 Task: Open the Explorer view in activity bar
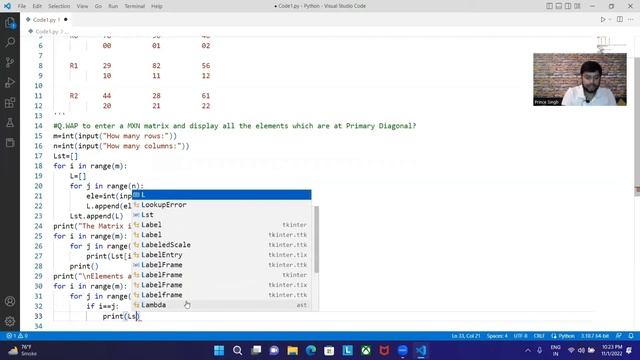10,22
